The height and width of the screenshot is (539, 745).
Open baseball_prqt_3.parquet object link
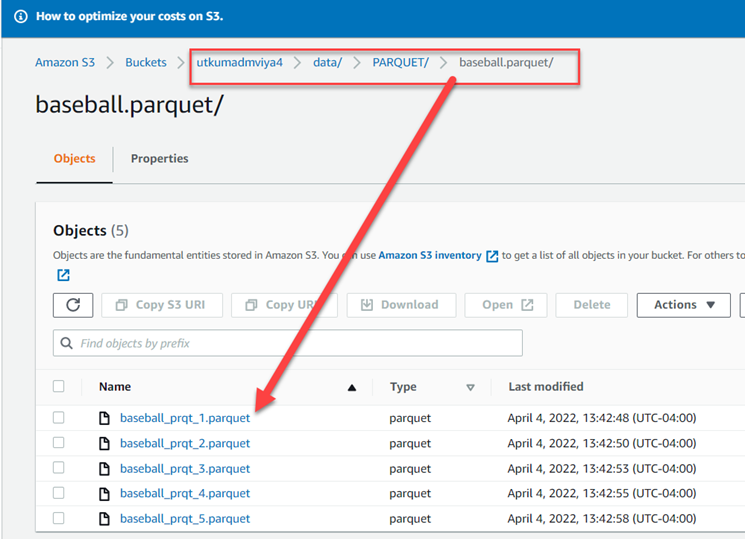point(185,469)
